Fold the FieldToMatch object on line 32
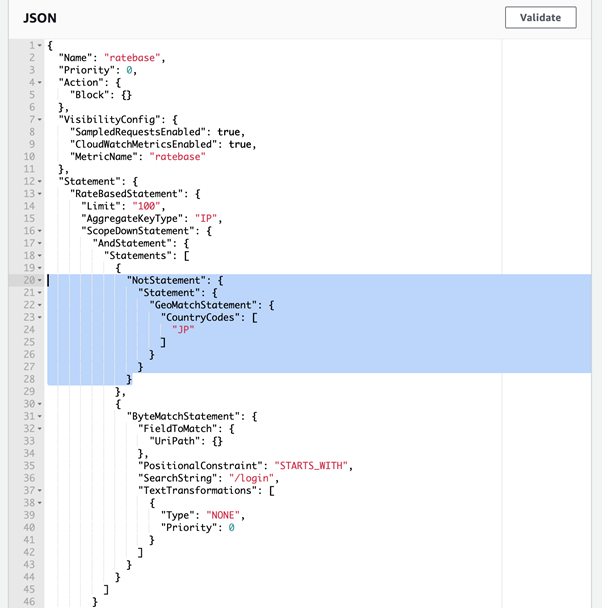 pyautogui.click(x=39, y=428)
